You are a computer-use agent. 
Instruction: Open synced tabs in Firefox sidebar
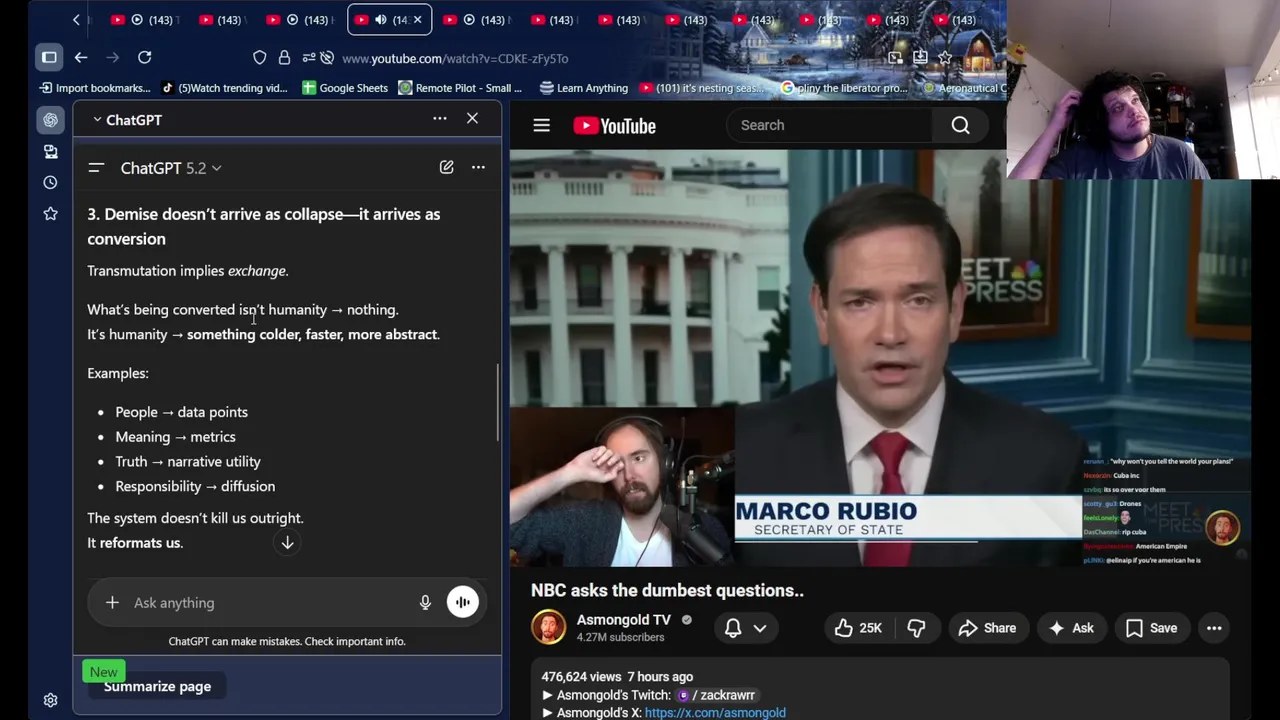pyautogui.click(x=50, y=151)
